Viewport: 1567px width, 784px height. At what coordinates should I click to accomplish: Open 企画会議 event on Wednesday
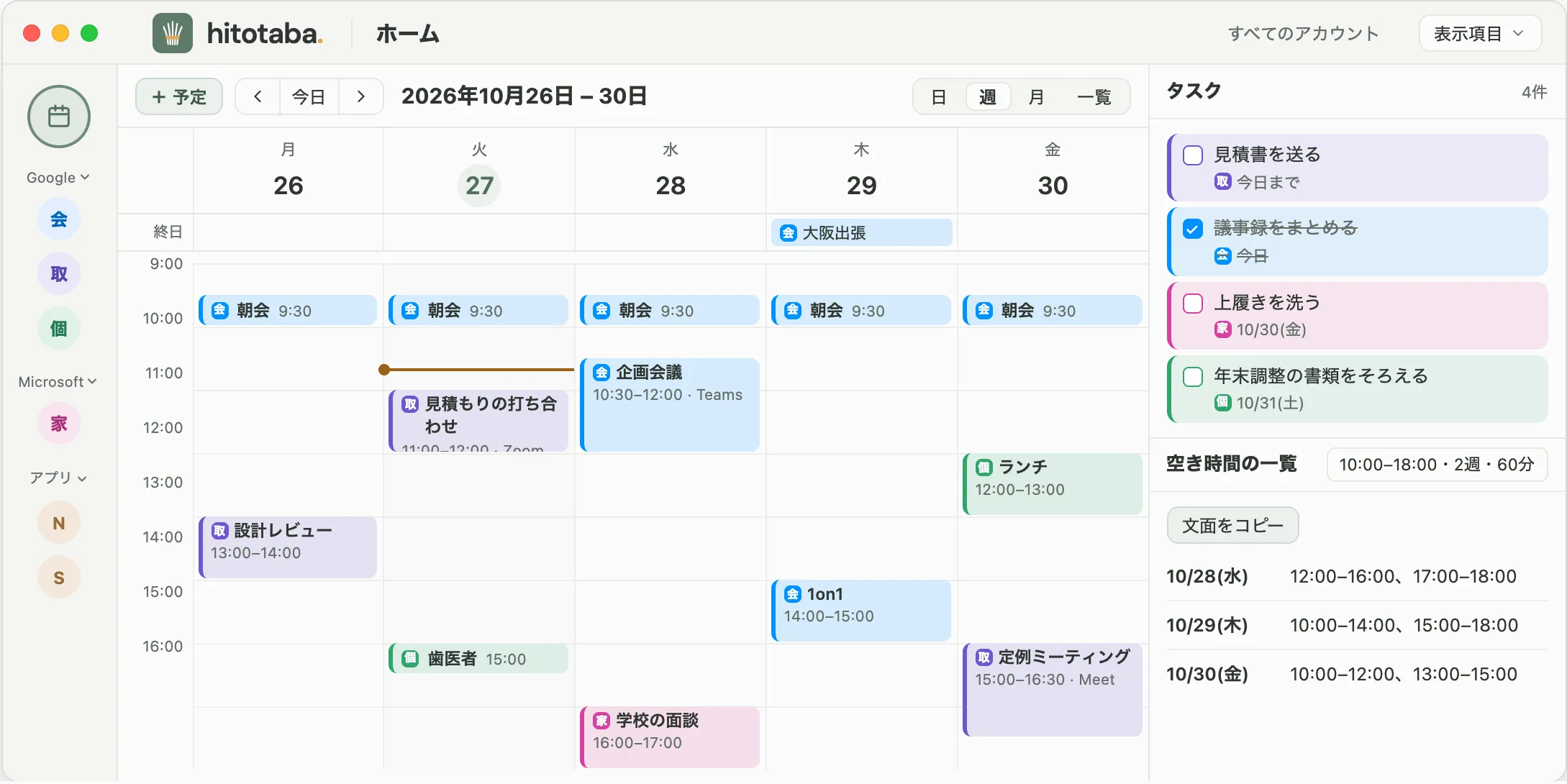click(x=670, y=405)
